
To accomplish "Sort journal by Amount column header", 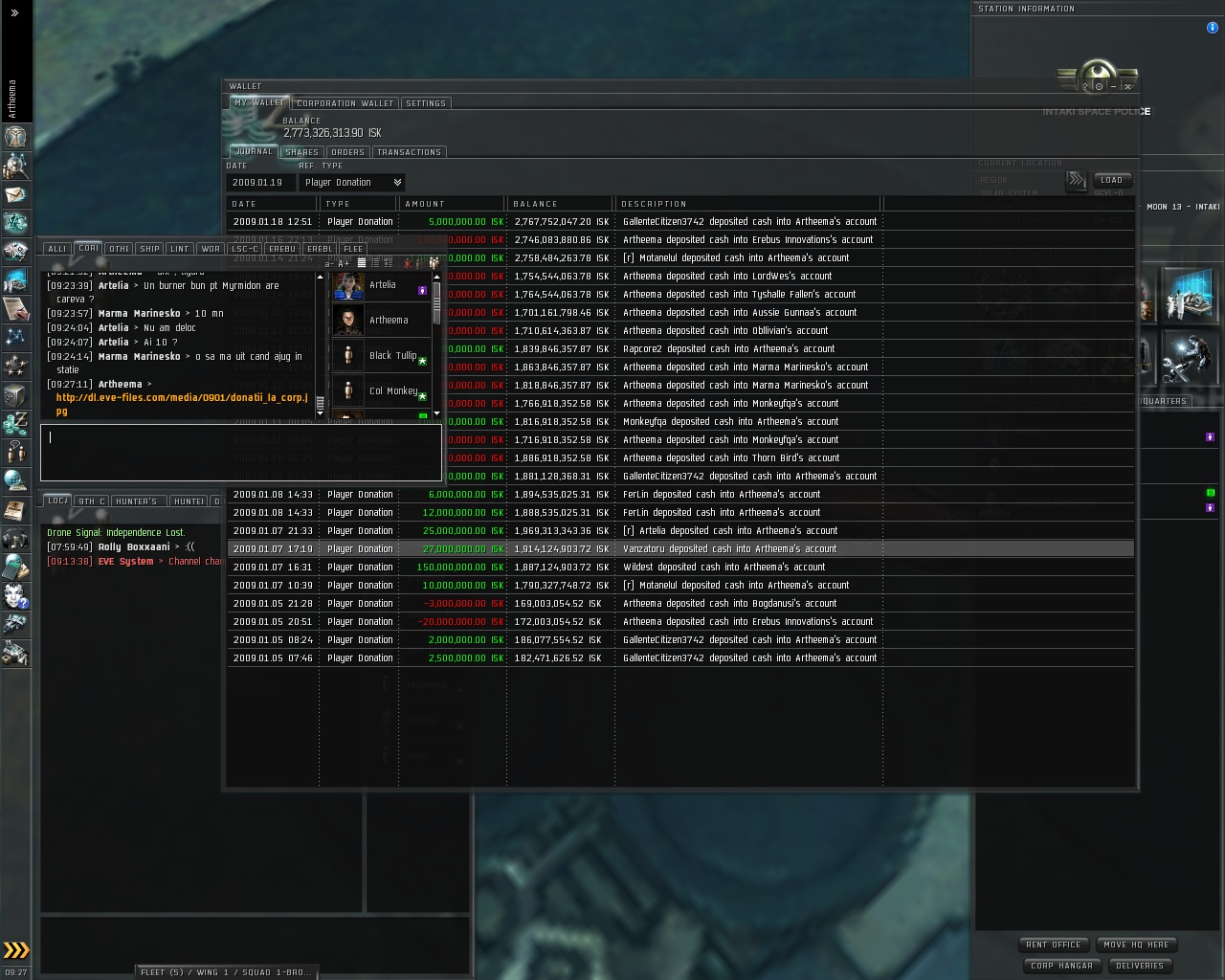I will point(452,204).
